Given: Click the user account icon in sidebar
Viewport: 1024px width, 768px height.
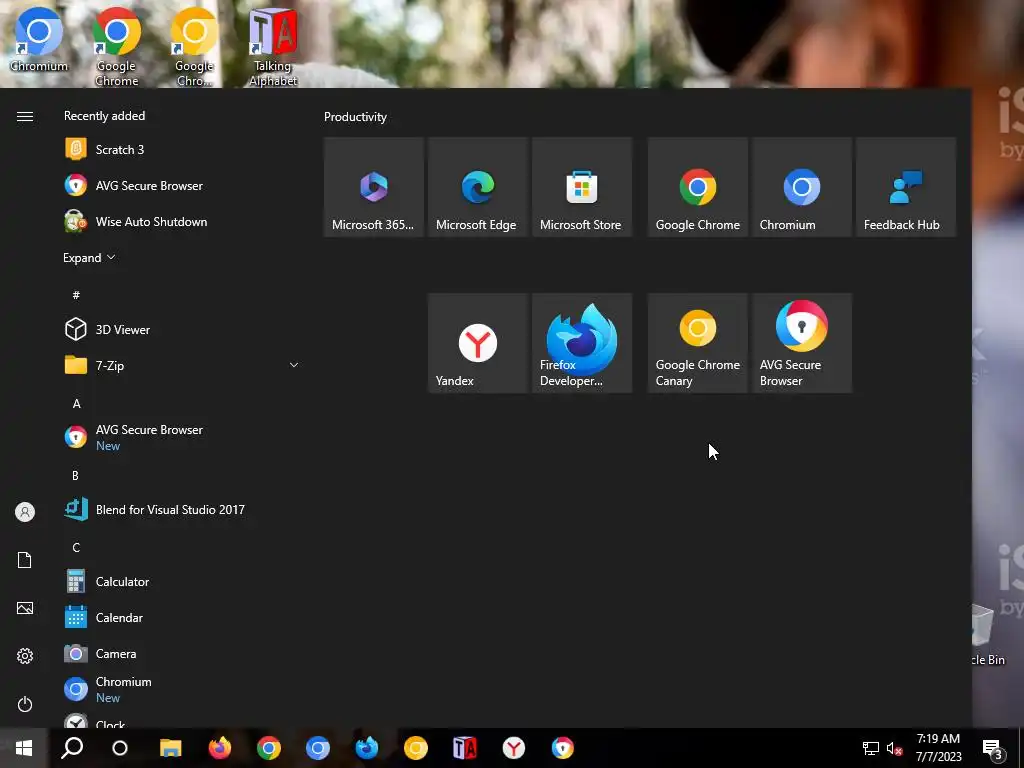Looking at the screenshot, I should [x=25, y=512].
